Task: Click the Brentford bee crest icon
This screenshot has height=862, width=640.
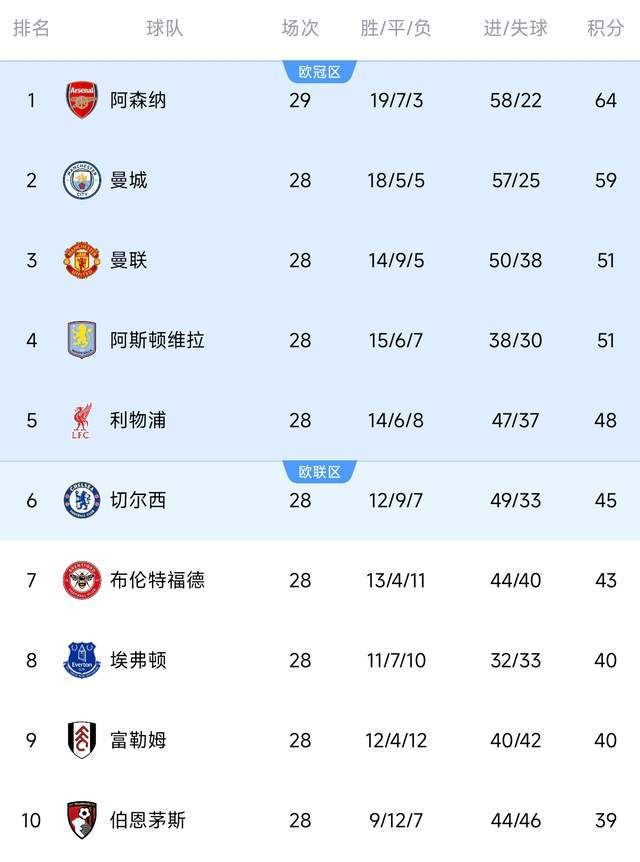Action: (x=82, y=580)
